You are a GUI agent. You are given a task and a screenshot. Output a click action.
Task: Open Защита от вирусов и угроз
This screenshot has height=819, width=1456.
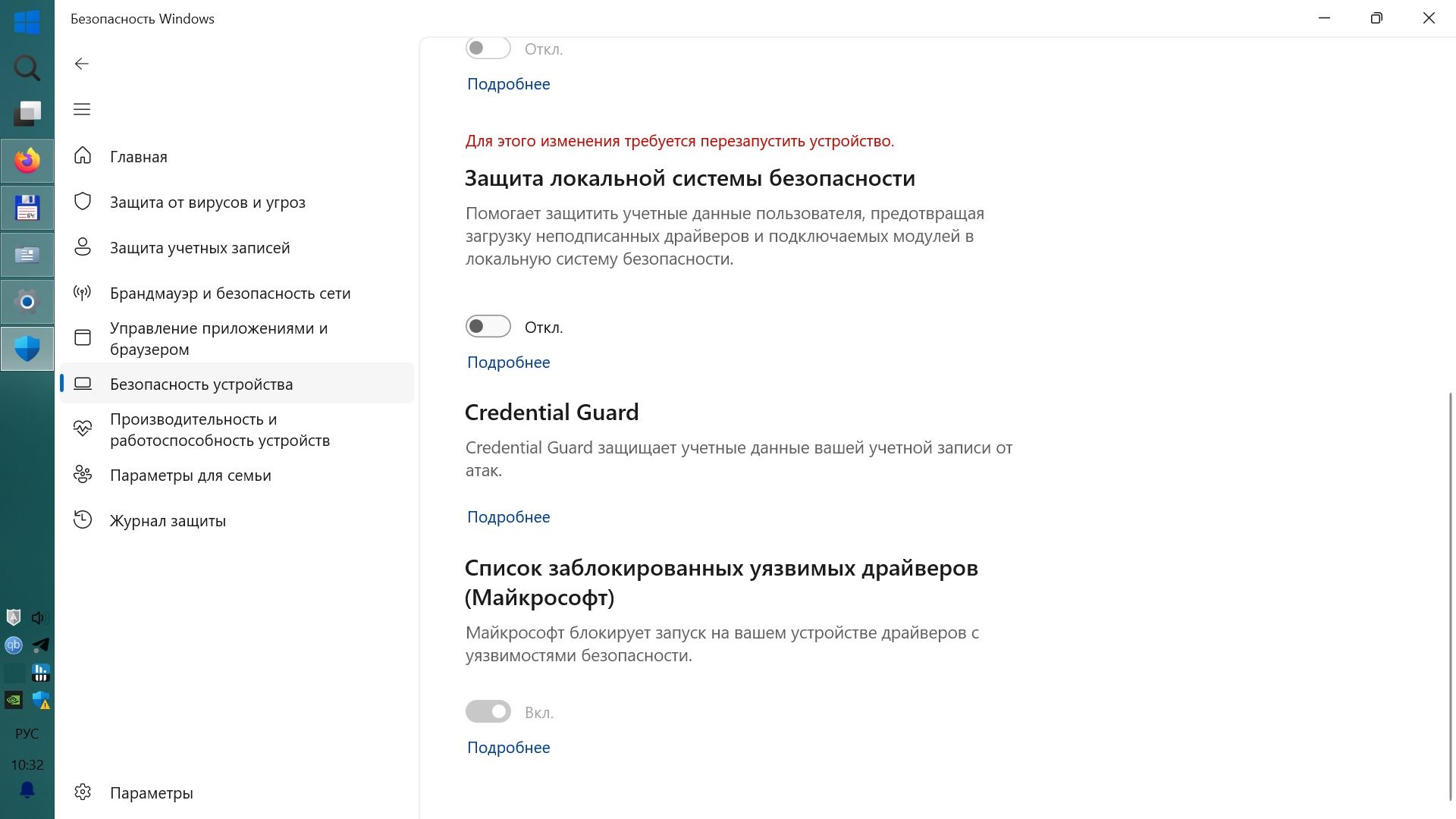207,202
